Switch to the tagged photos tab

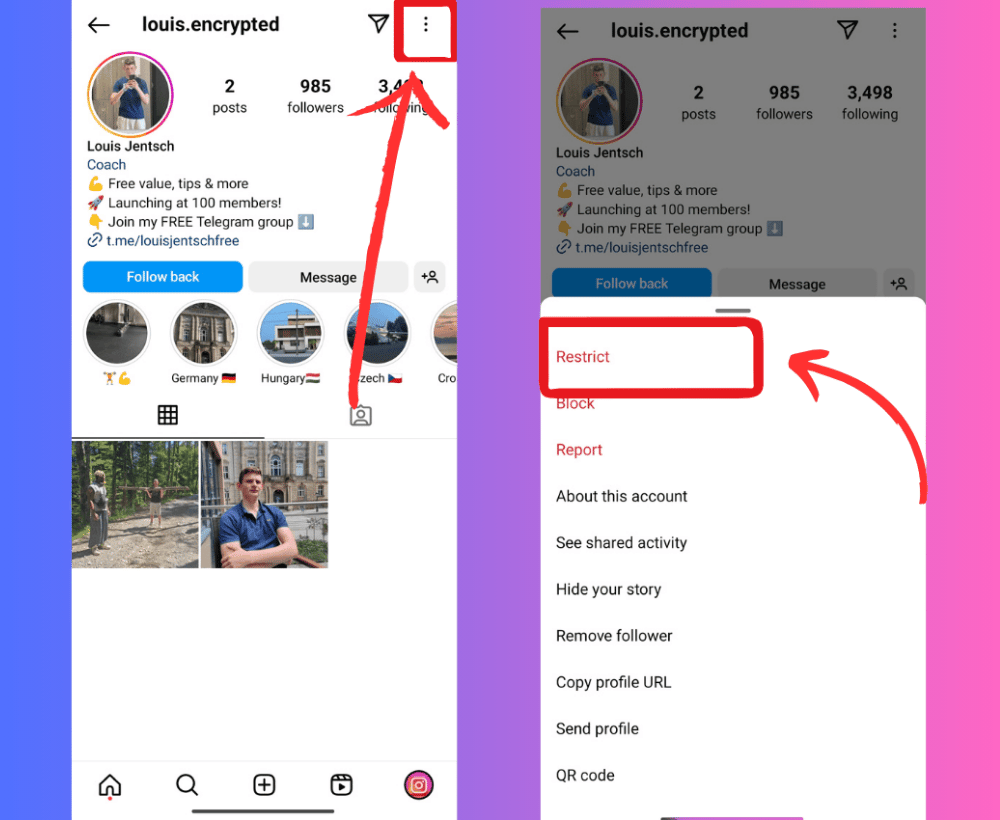pos(360,415)
